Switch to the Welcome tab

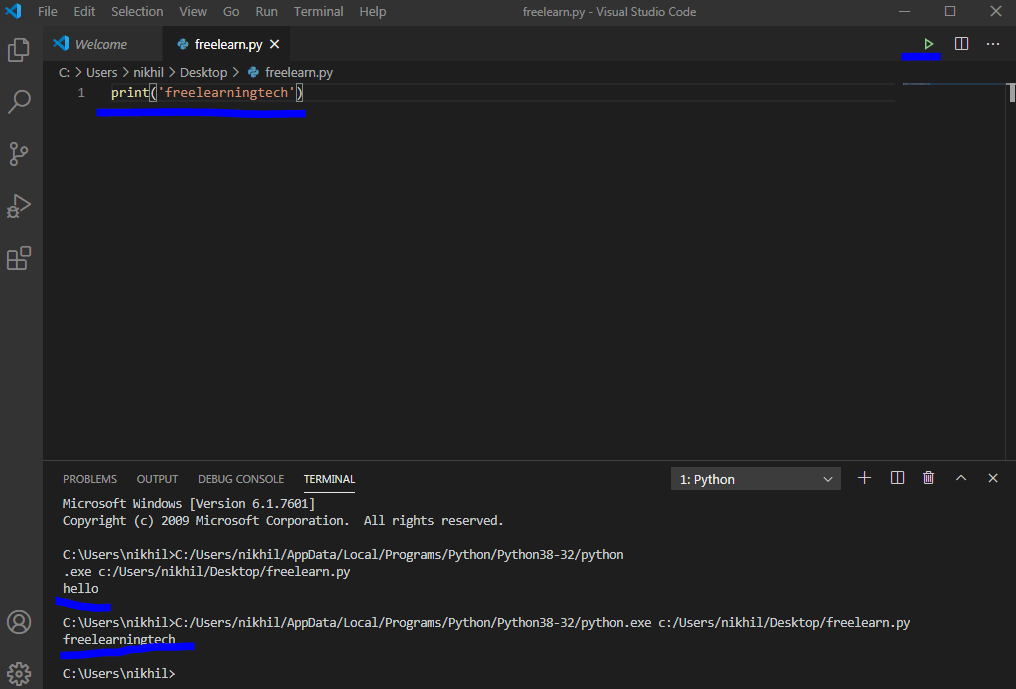click(102, 44)
